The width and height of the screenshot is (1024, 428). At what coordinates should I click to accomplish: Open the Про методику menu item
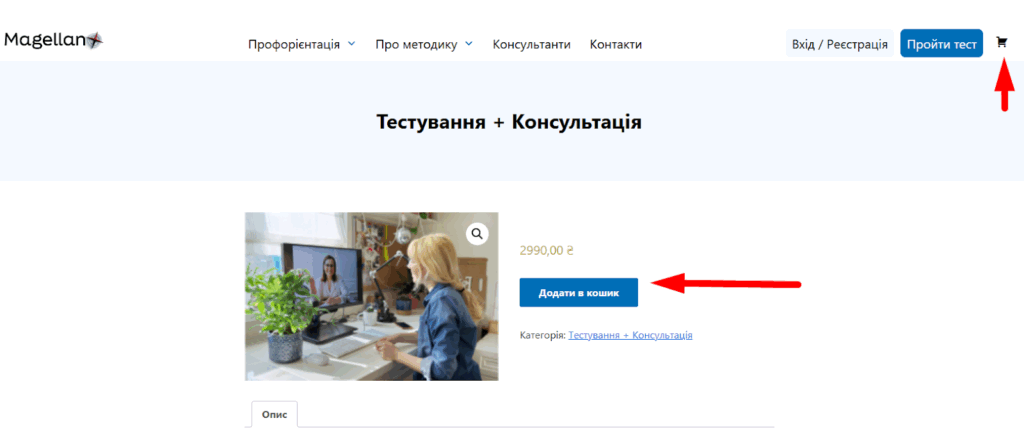pyautogui.click(x=416, y=44)
